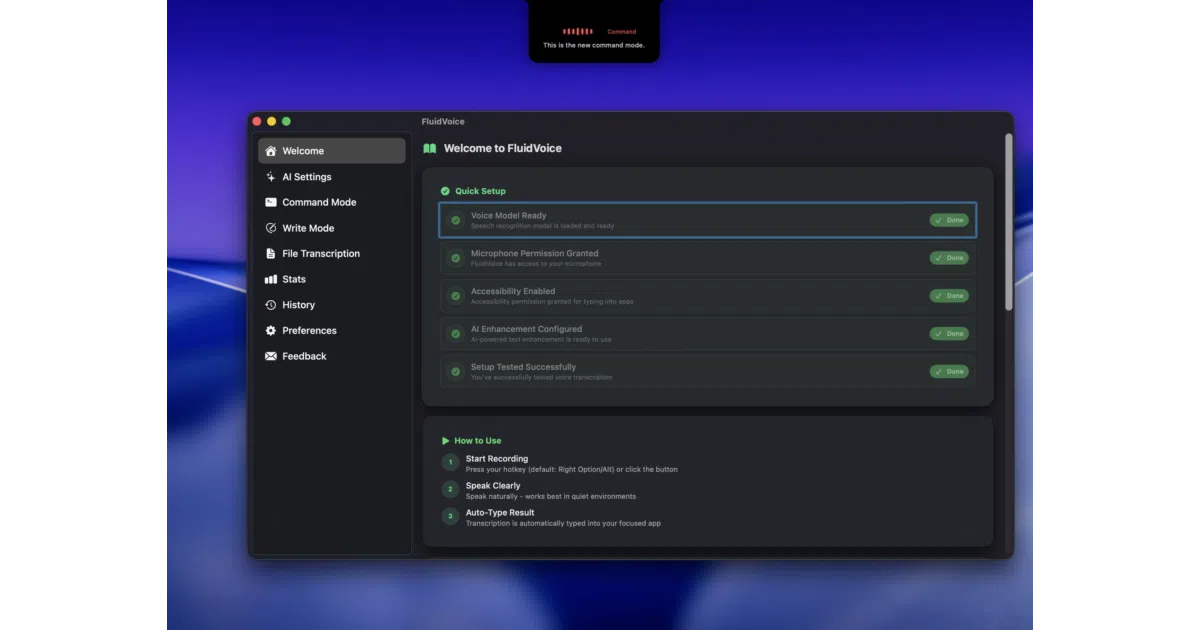
Task: Select the Voice Model Ready row
Action: point(708,220)
